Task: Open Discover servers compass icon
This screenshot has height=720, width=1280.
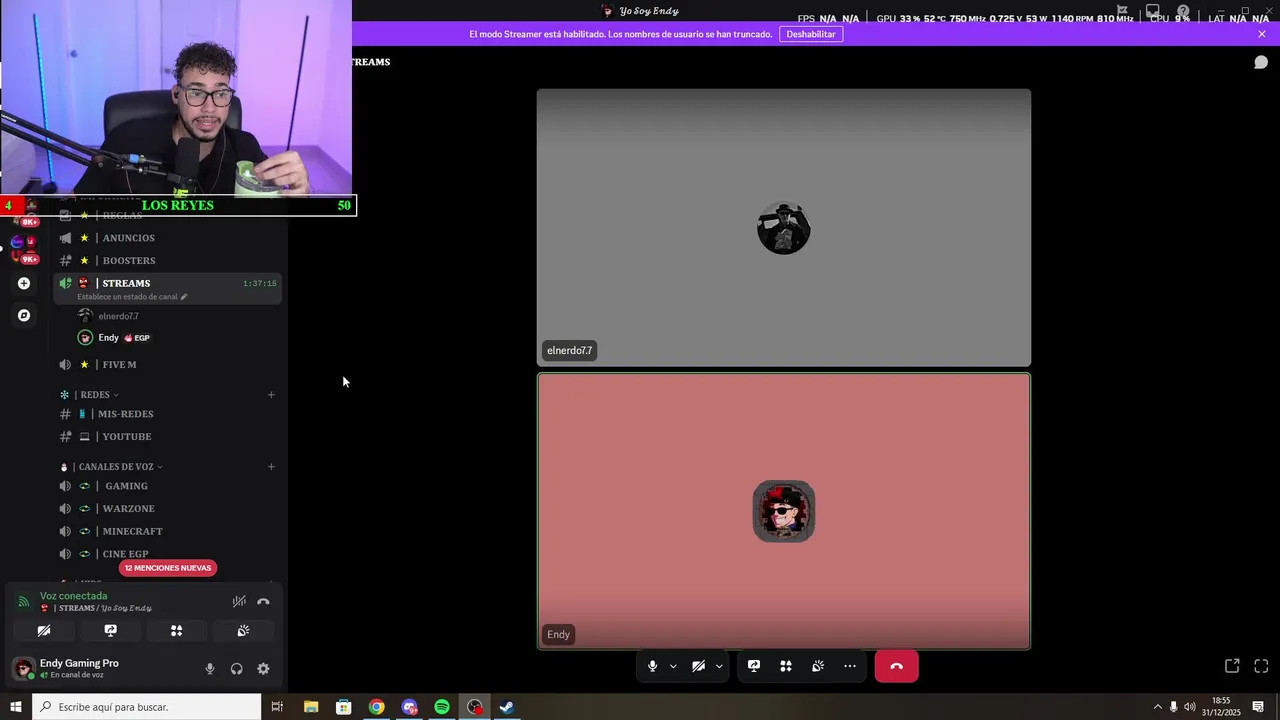Action: tap(24, 316)
